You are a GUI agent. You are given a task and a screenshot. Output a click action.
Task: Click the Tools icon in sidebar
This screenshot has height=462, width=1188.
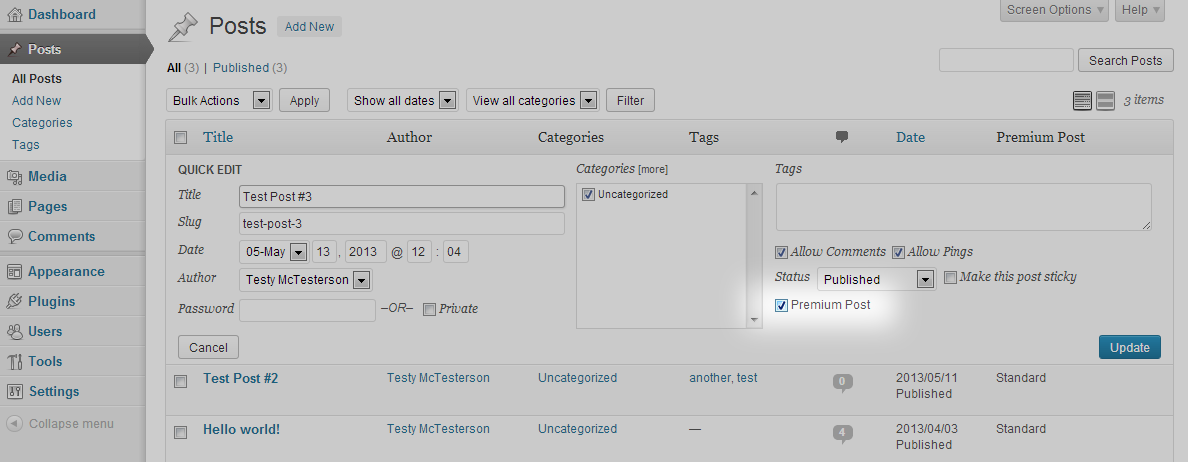coord(14,362)
